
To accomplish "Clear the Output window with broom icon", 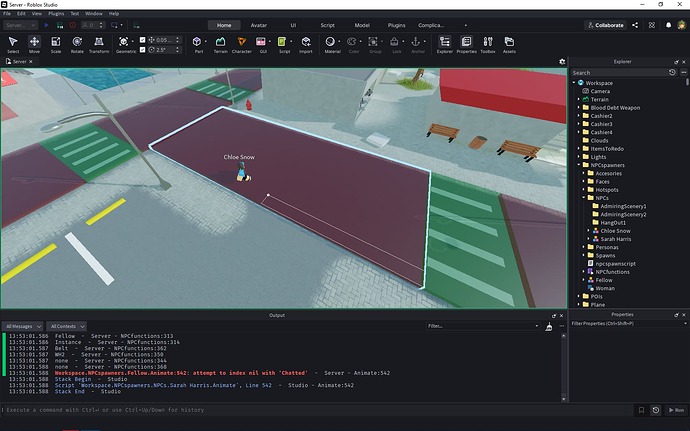I will coord(549,326).
